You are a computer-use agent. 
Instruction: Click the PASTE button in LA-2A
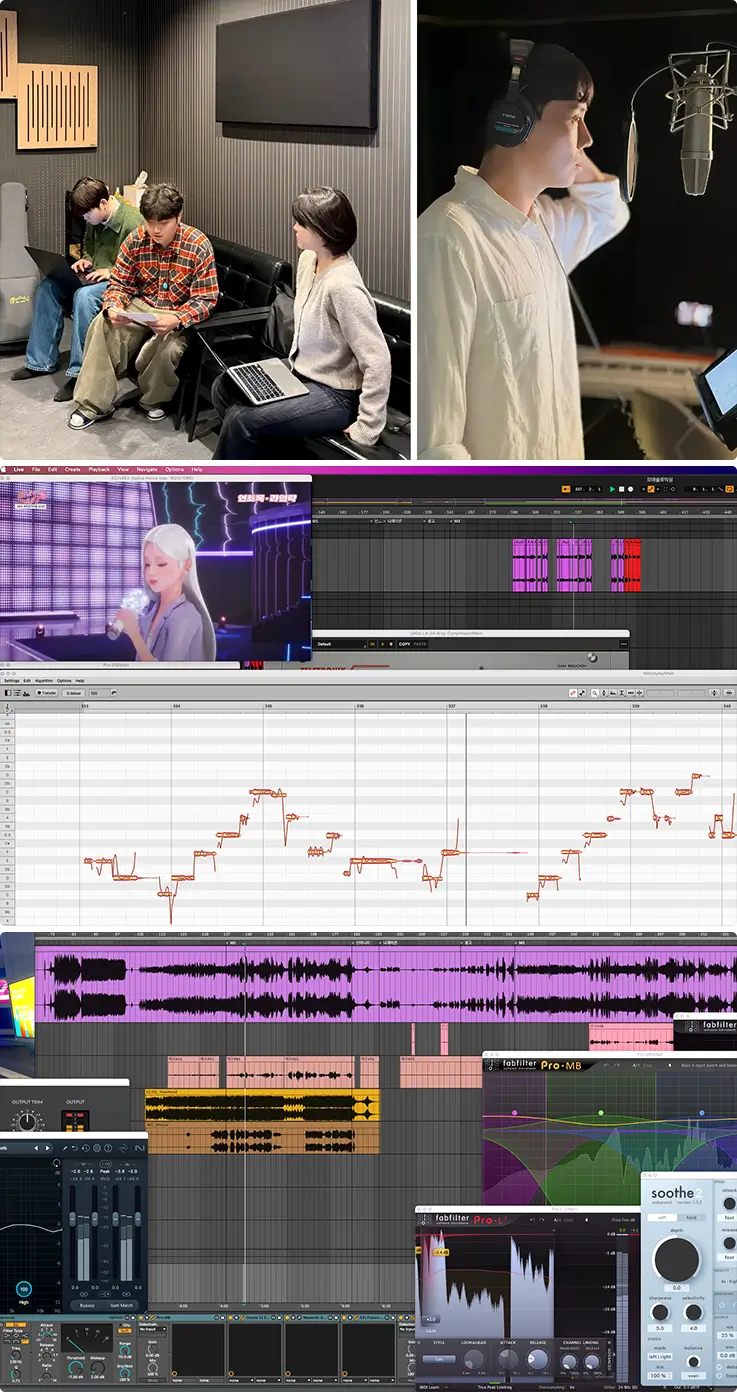tap(420, 644)
